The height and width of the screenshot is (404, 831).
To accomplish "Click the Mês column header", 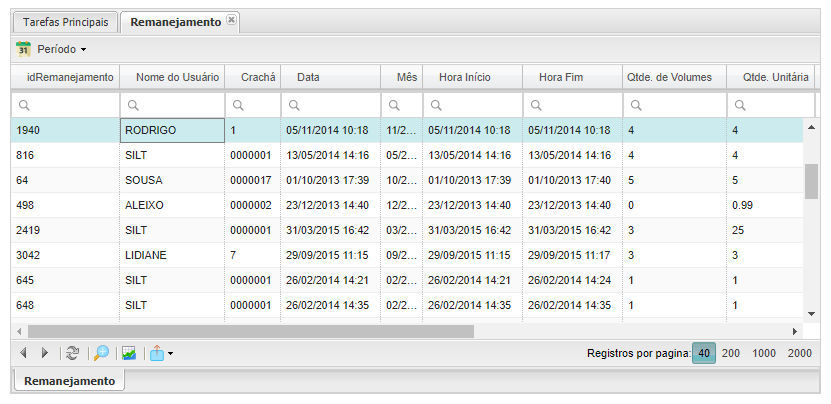I will (402, 77).
